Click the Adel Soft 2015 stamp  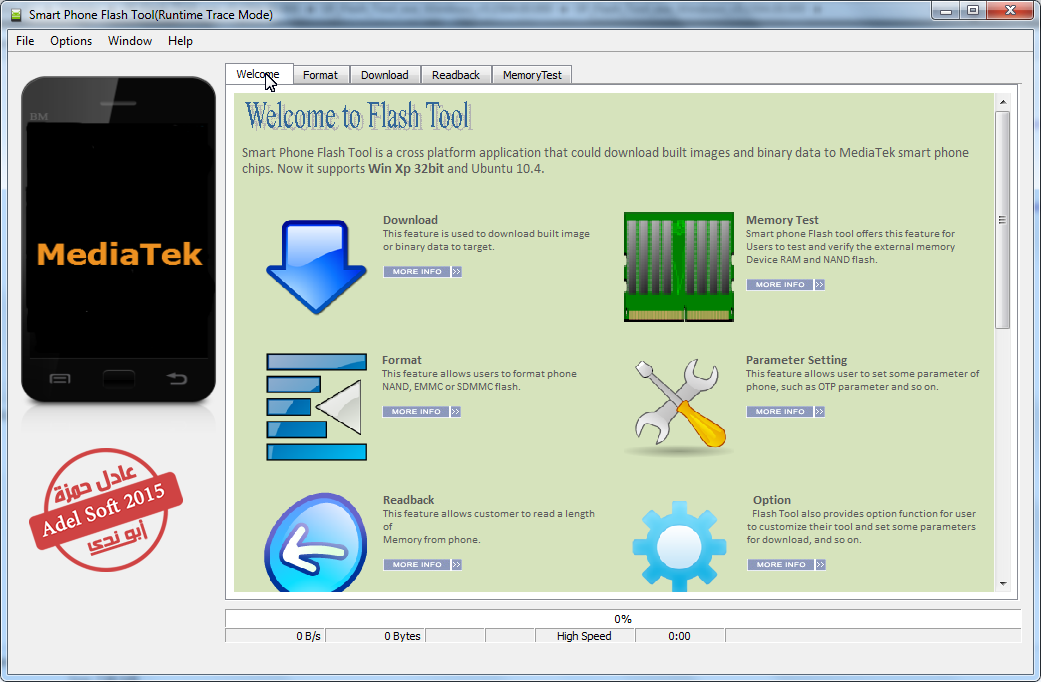pos(106,509)
